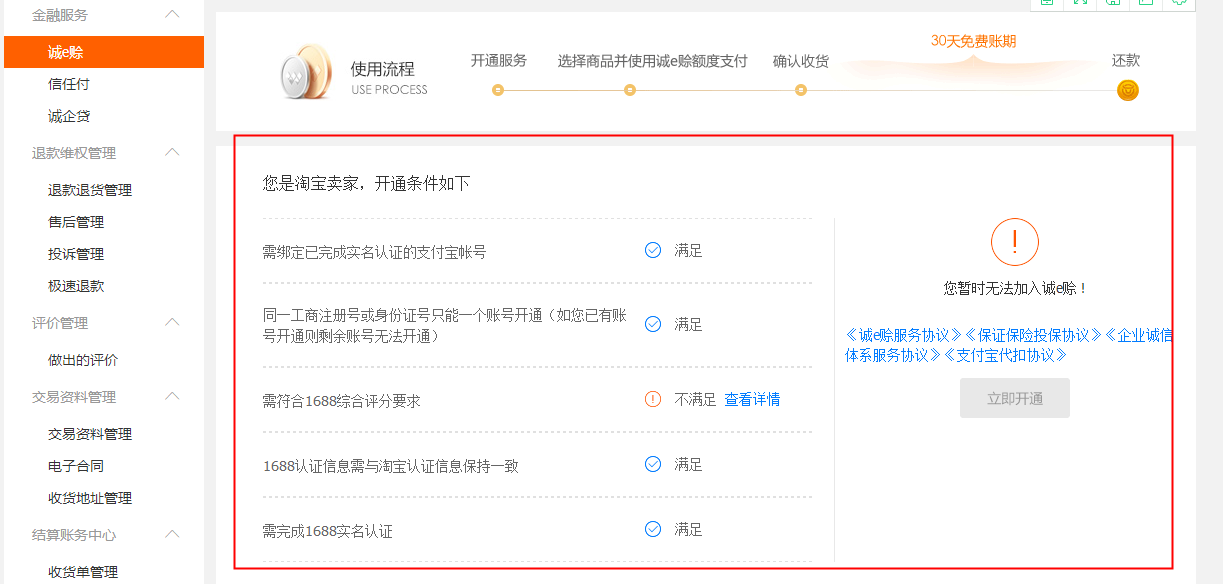Click the check icon for 淘宝认证信息保持一致 condition
1223x584 pixels.
click(653, 464)
